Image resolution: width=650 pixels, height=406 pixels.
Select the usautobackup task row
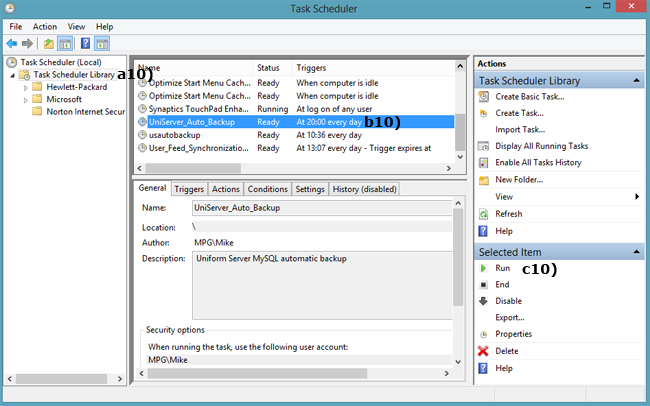175,135
